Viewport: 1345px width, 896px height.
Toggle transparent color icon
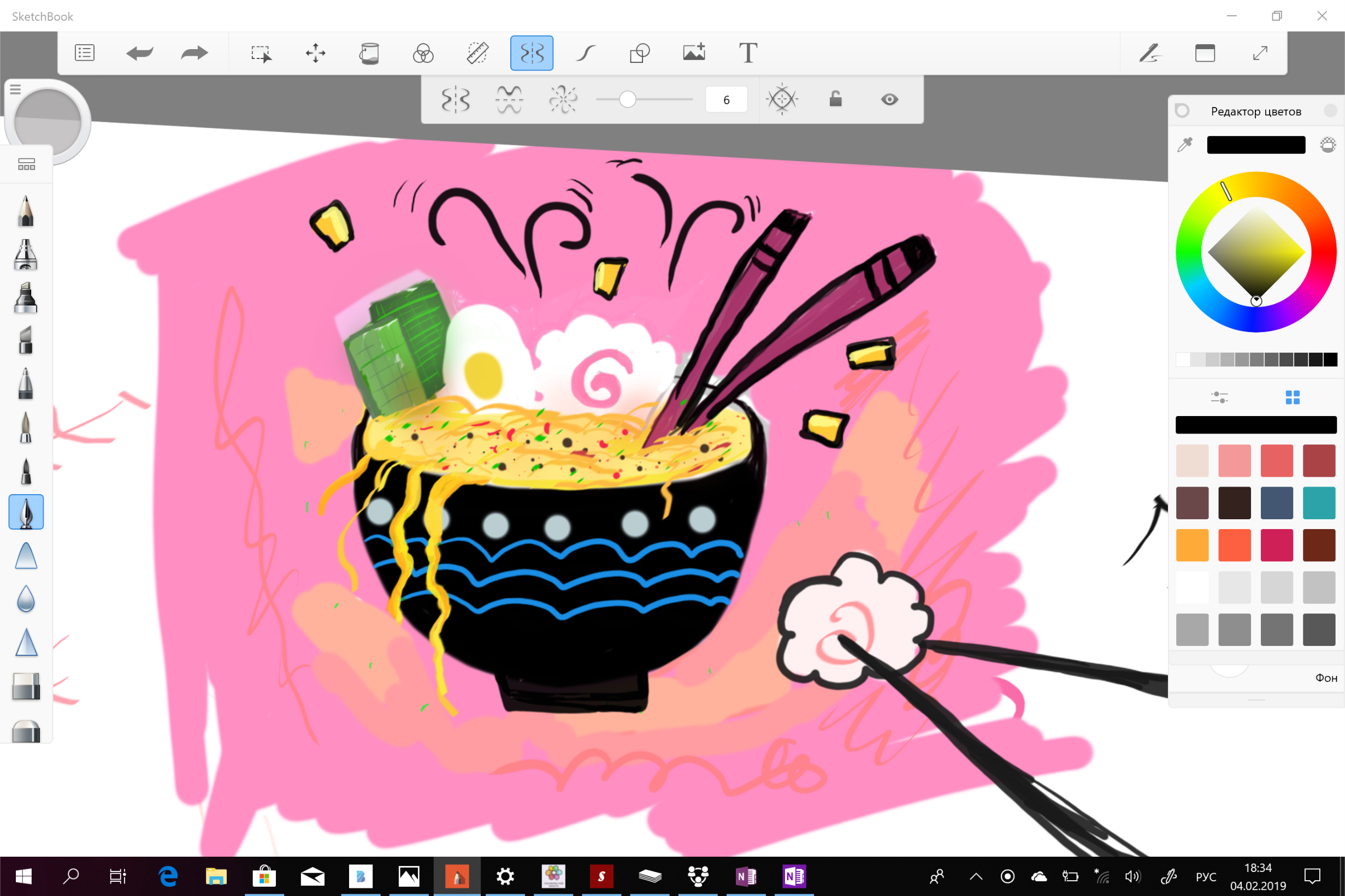click(1328, 145)
